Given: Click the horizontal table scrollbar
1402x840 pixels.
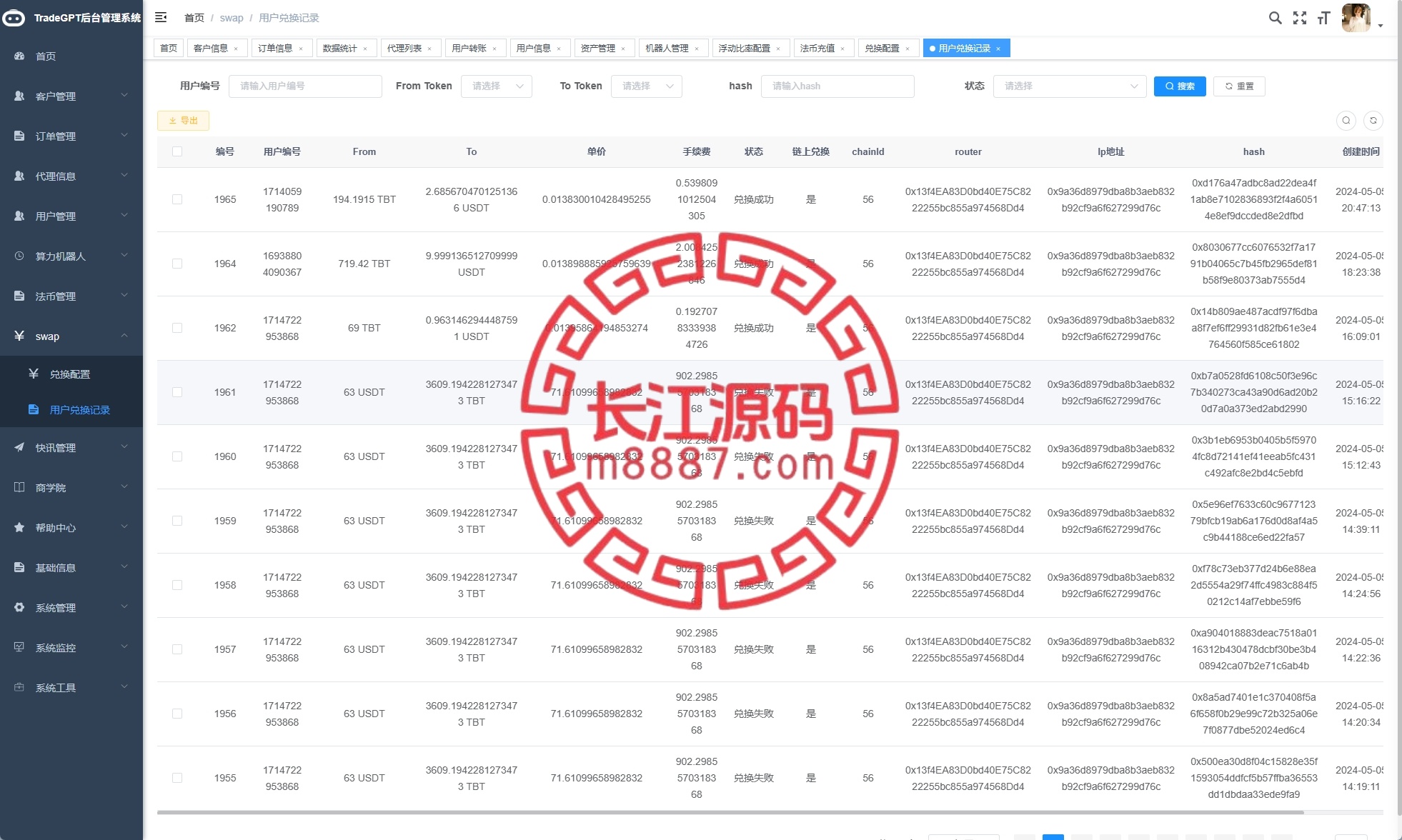Looking at the screenshot, I should pos(730,812).
